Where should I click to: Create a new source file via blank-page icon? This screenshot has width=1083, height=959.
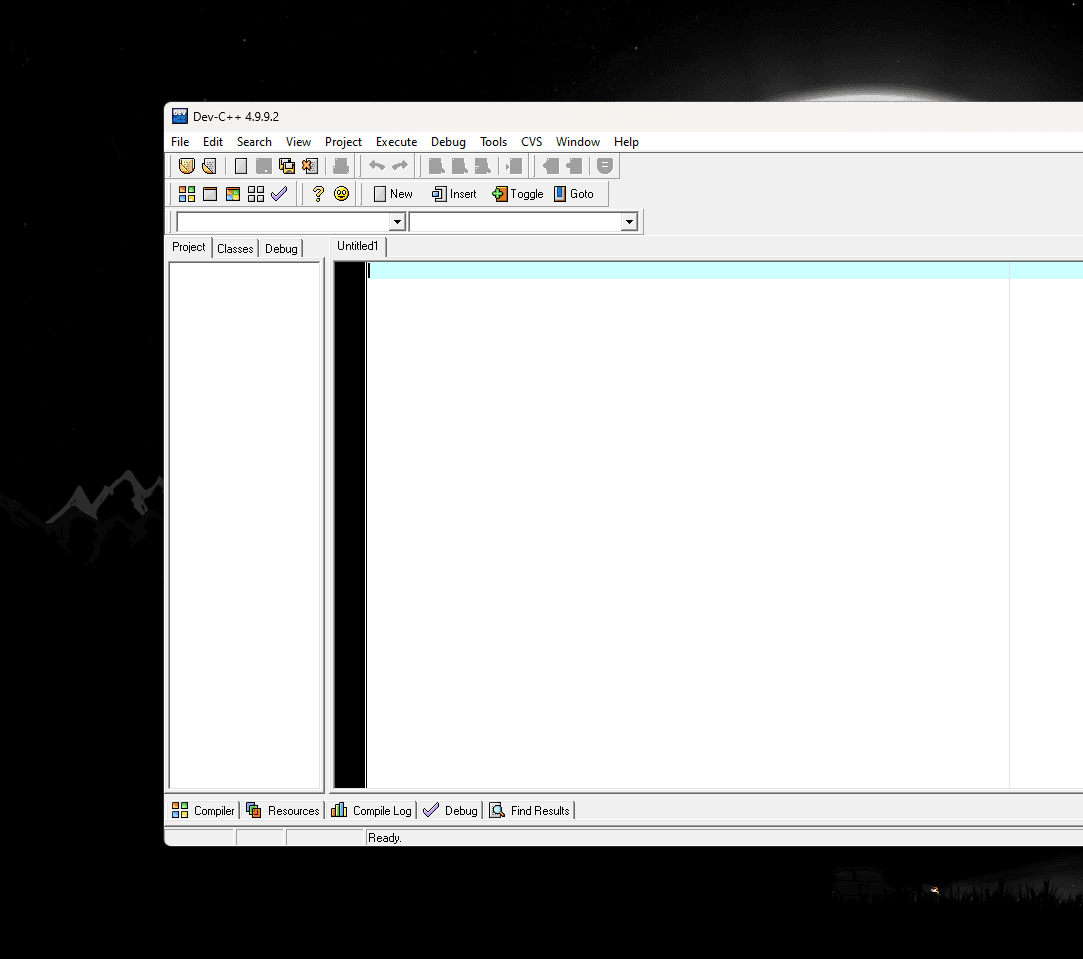tap(240, 166)
